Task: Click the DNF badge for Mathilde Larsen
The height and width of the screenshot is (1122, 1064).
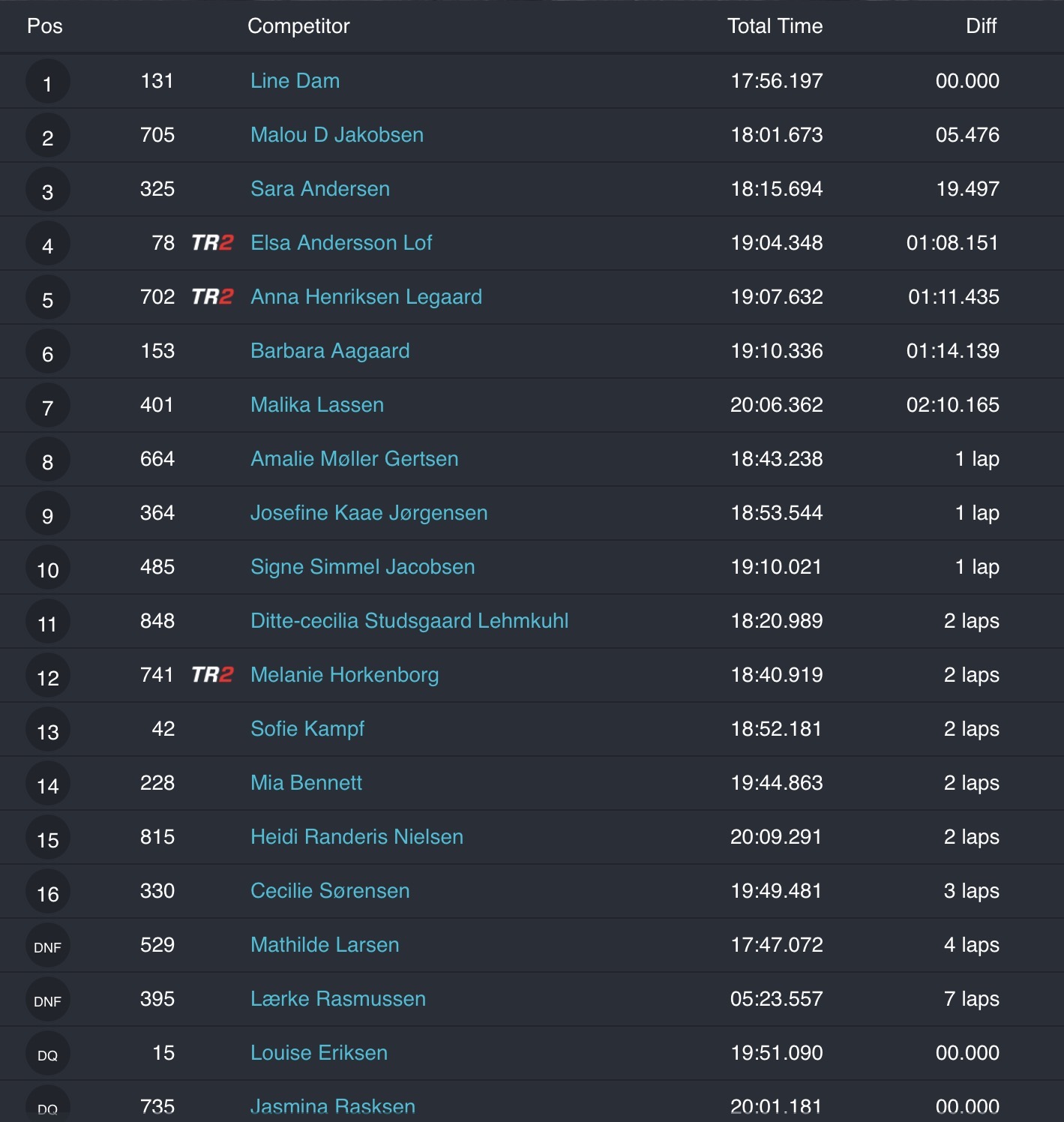Action: 47,946
